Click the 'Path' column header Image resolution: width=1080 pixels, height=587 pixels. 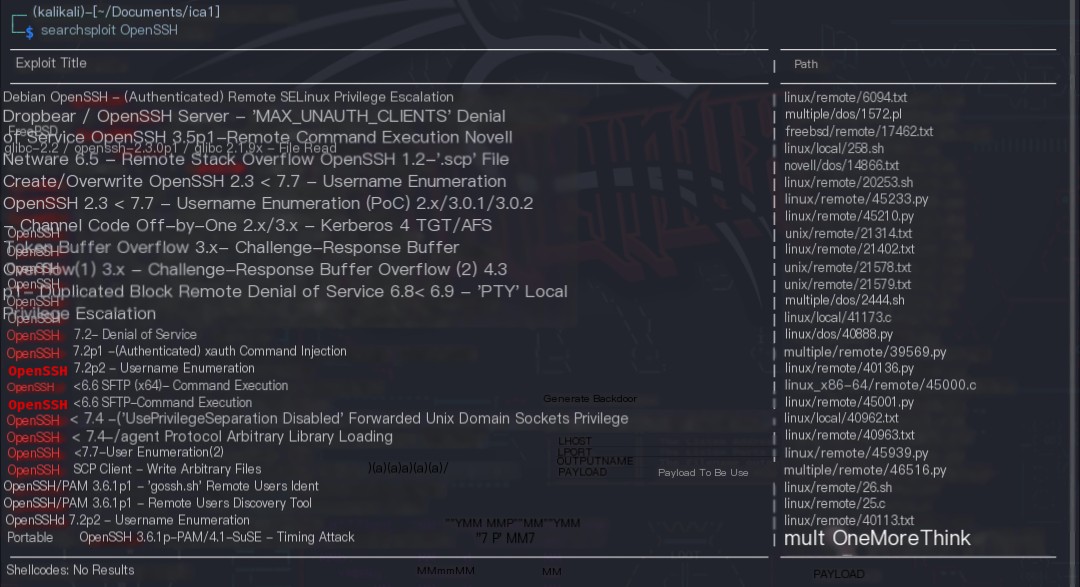click(806, 64)
